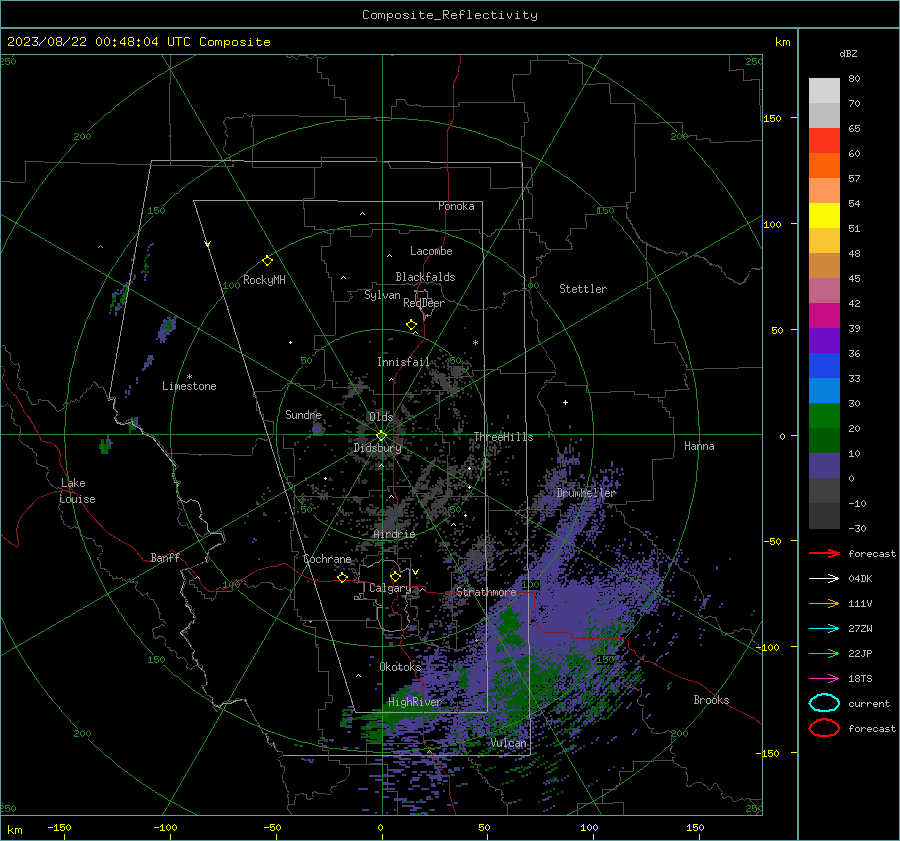Click yellow Y marker northwest of RockyMH

coord(208,244)
